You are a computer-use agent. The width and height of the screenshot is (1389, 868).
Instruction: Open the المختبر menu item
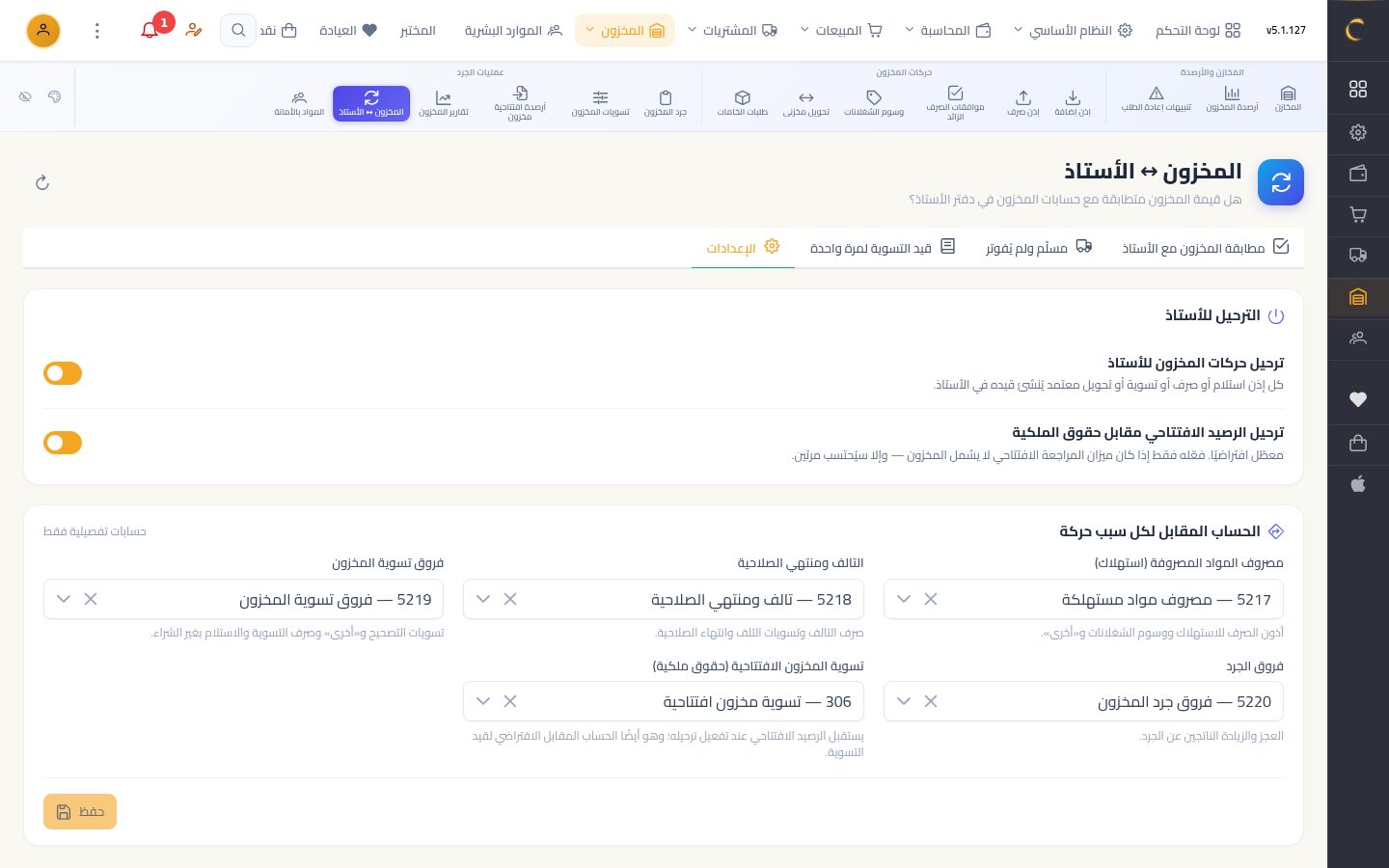coord(418,31)
